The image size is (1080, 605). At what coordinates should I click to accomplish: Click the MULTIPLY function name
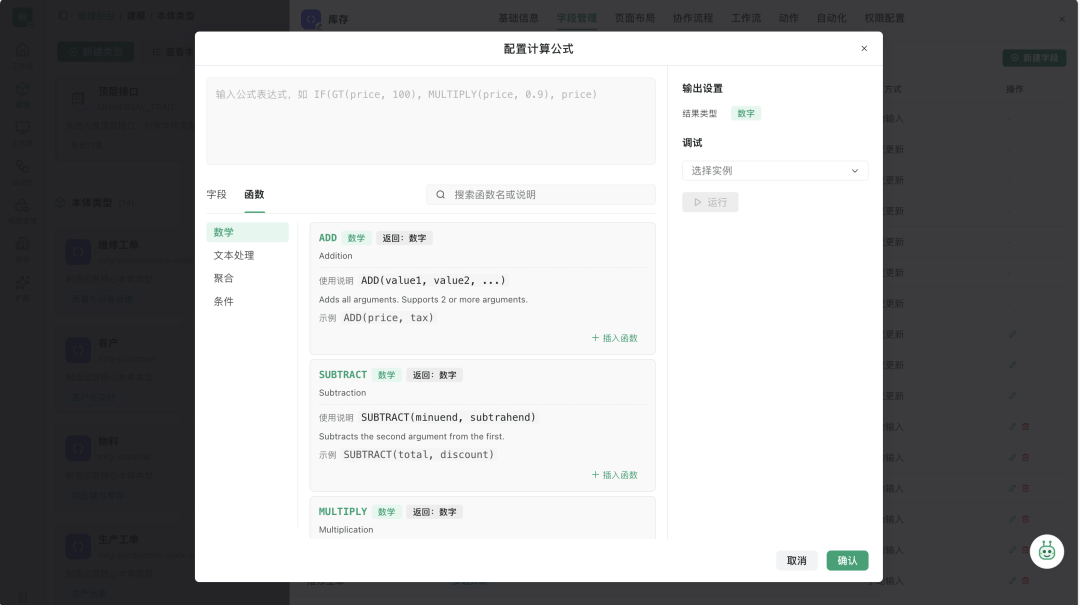(342, 512)
